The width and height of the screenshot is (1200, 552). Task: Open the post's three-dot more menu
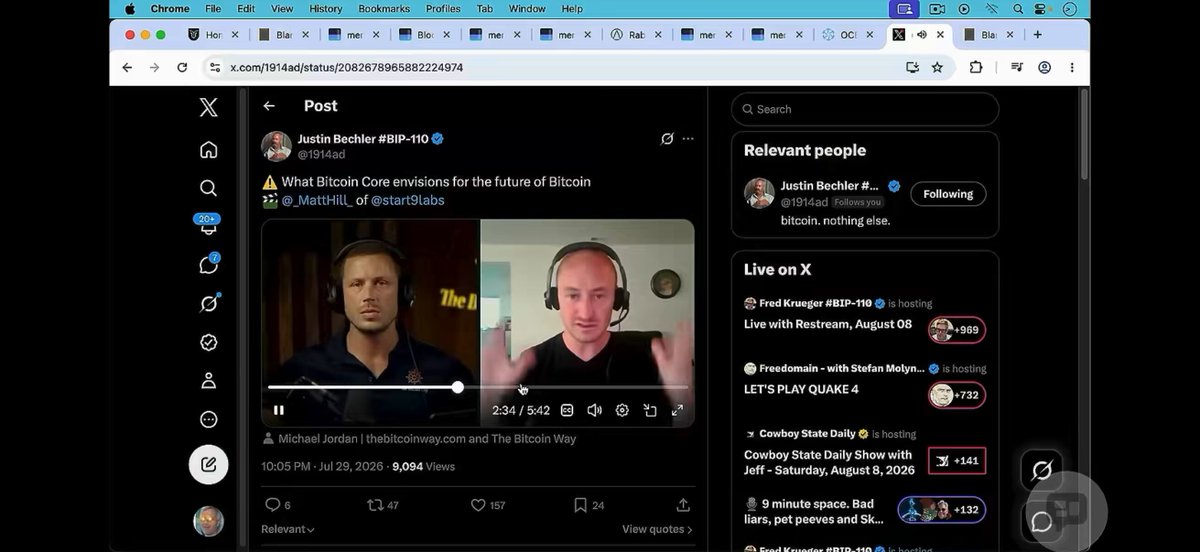pyautogui.click(x=688, y=139)
